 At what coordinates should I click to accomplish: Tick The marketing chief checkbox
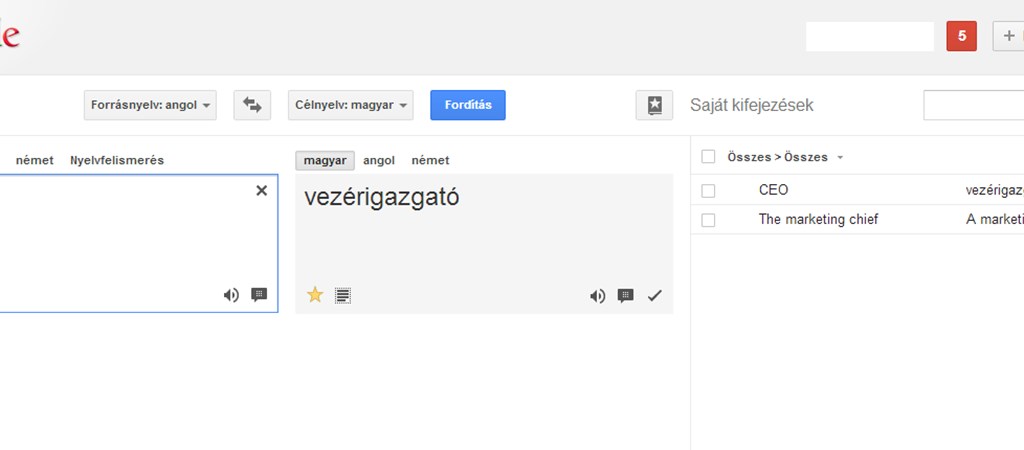708,220
